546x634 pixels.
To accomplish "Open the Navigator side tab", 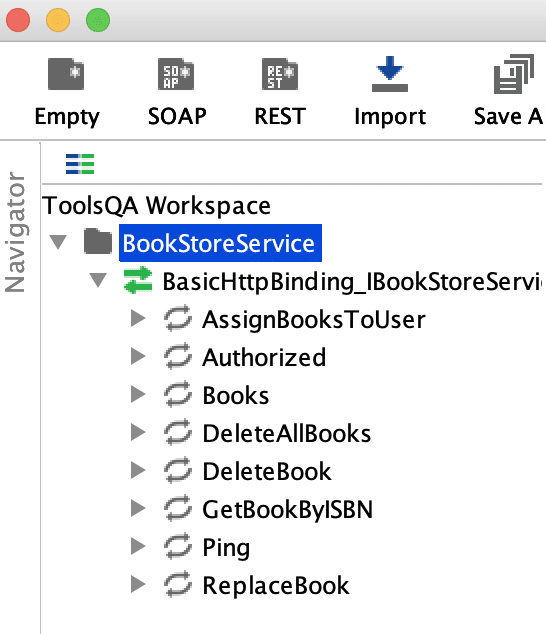I will [15, 232].
